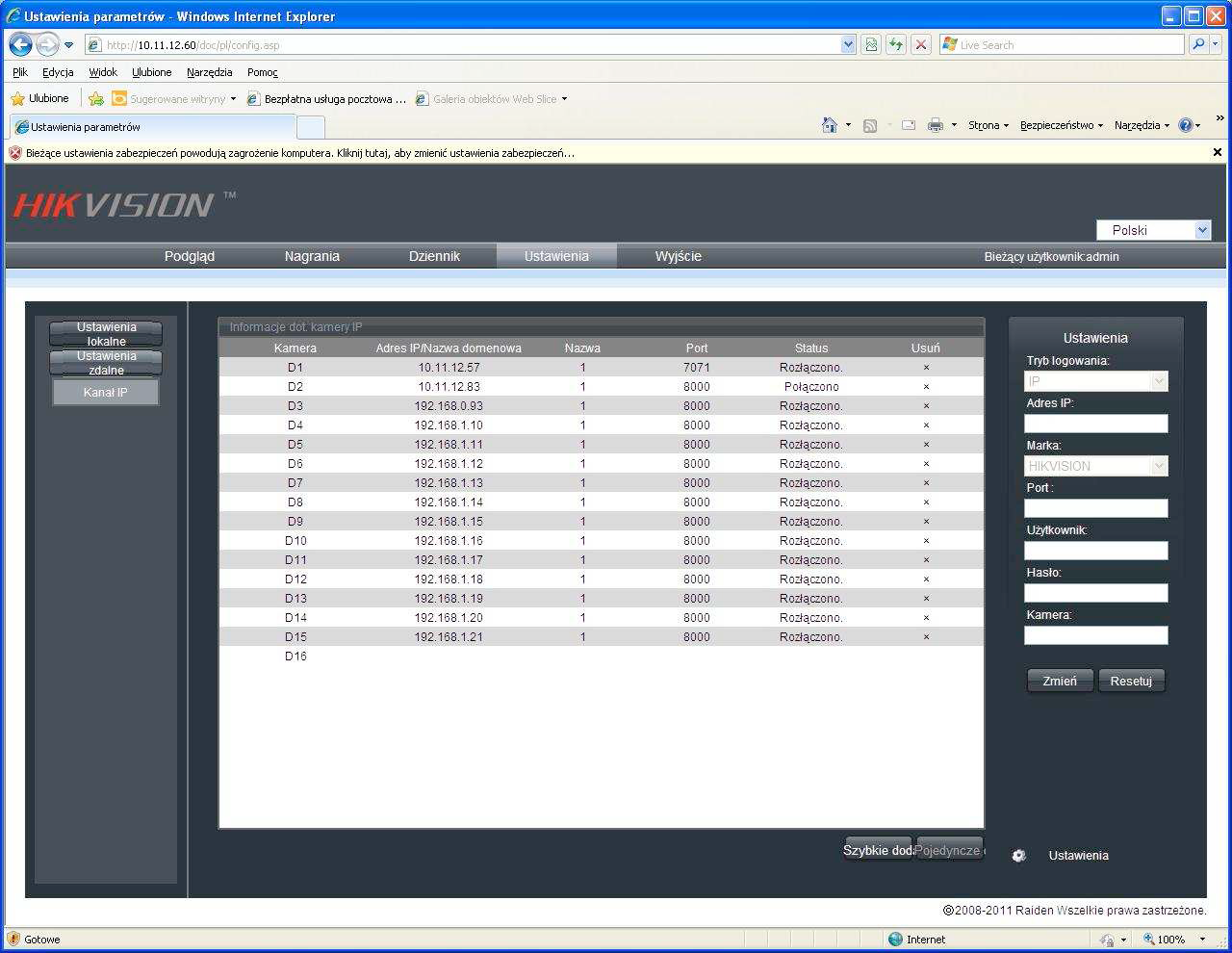This screenshot has height=953, width=1232.
Task: Select the empty D16 camera row
Action: (x=602, y=657)
